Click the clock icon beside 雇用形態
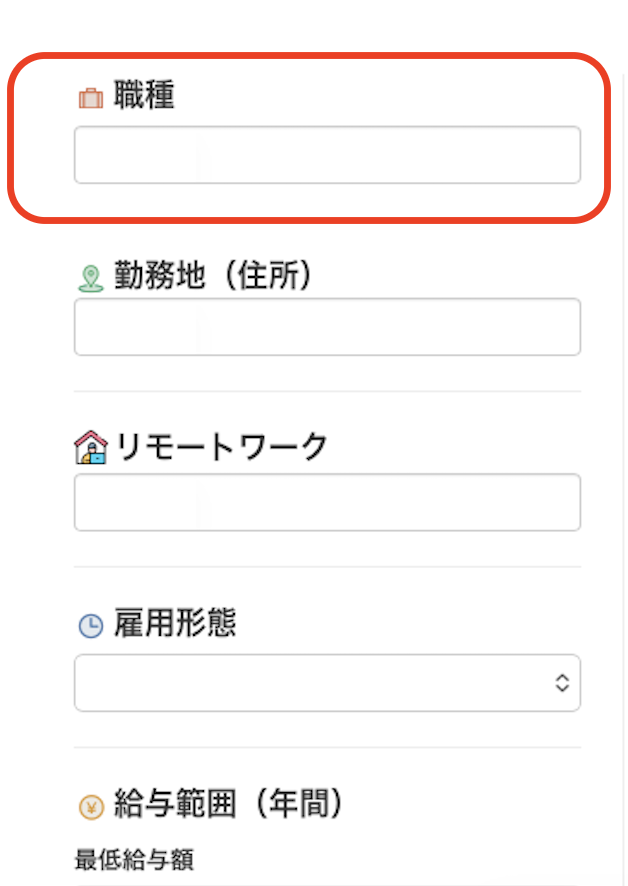 click(x=90, y=626)
